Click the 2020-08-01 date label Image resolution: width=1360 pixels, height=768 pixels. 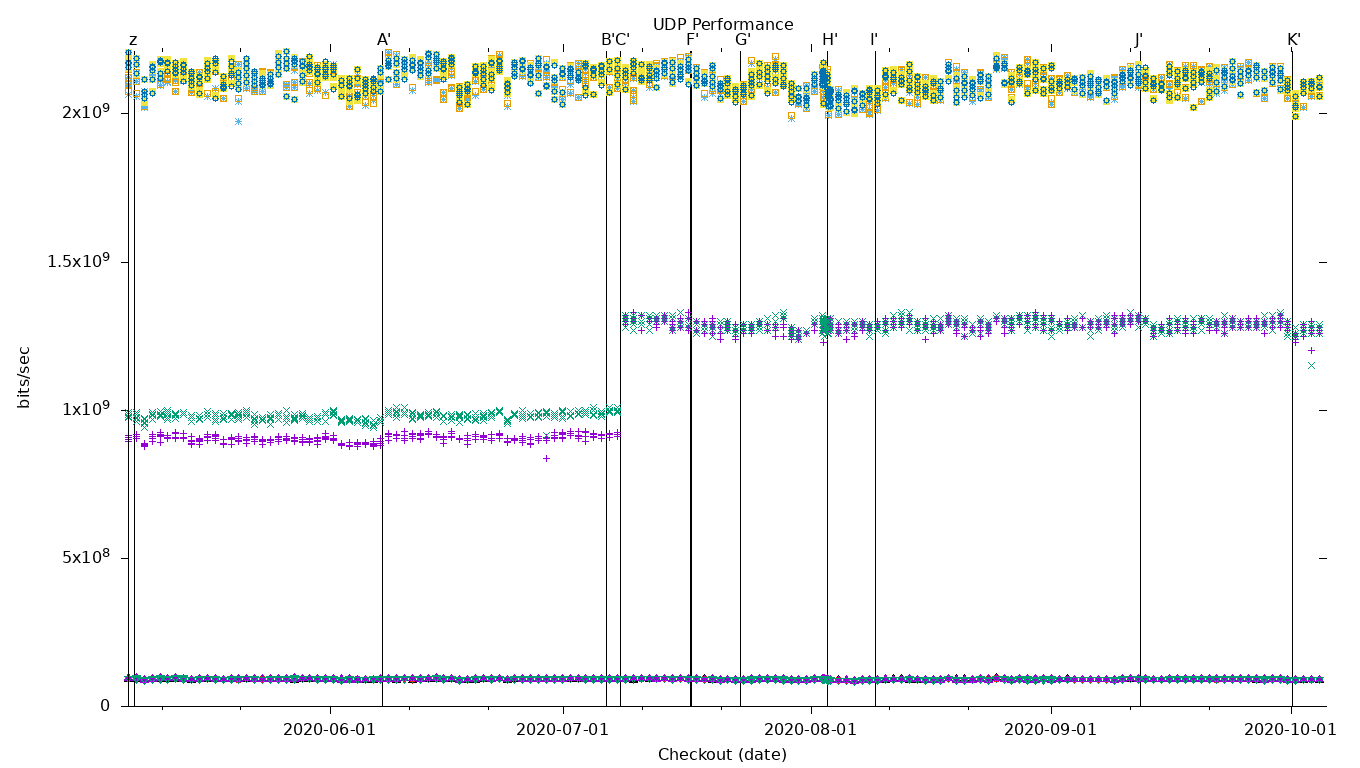pyautogui.click(x=810, y=730)
